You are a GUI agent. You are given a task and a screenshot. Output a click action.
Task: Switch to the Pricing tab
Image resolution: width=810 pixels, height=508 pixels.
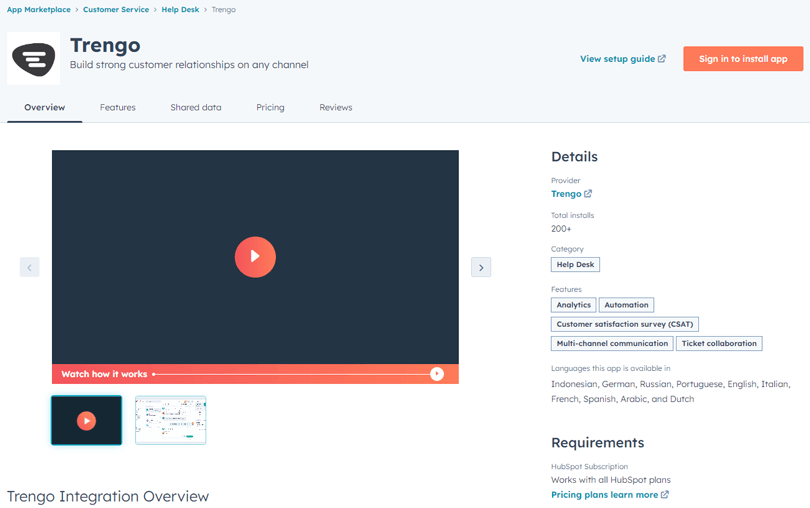pyautogui.click(x=270, y=107)
